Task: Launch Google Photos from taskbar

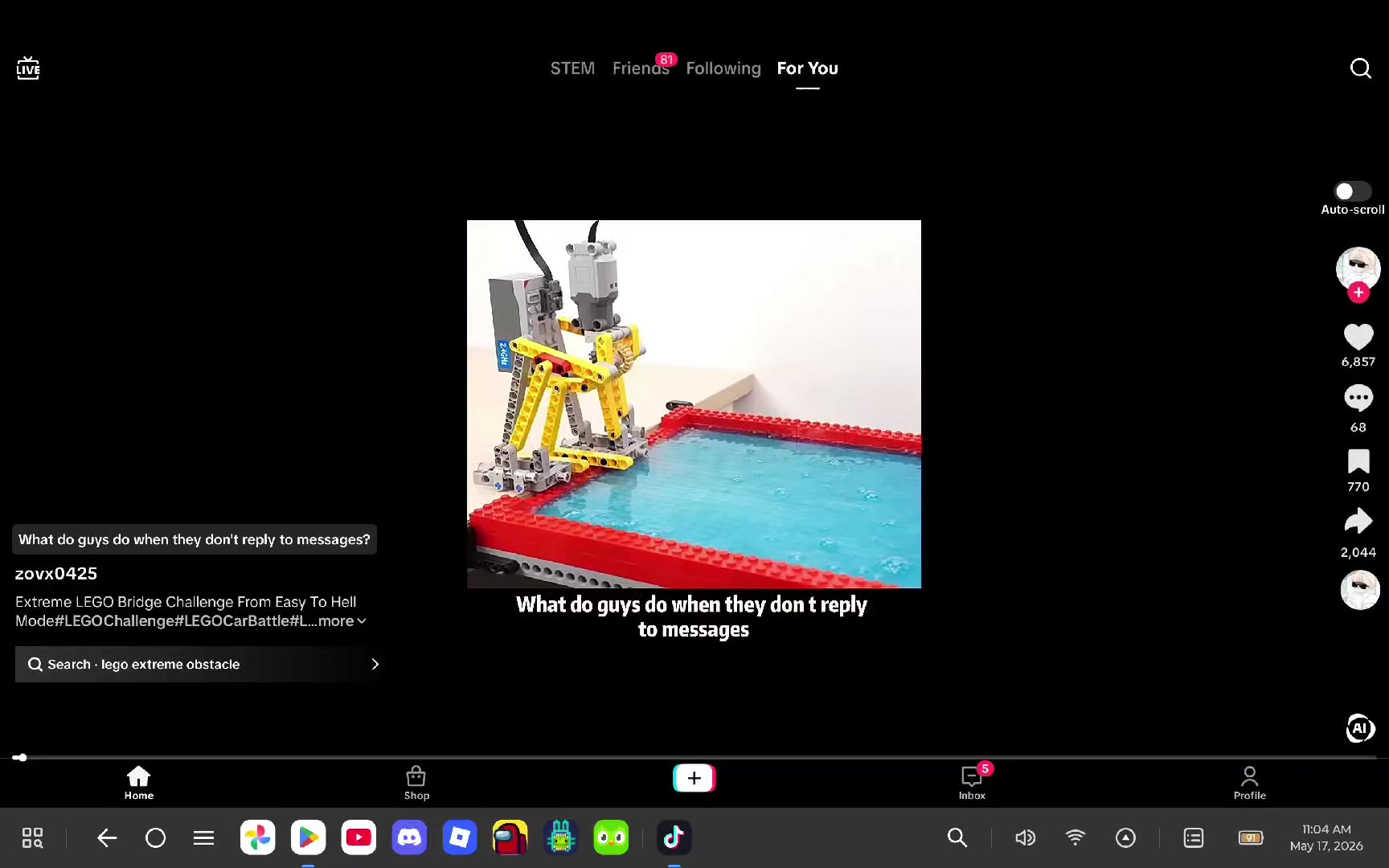Action: pyautogui.click(x=258, y=837)
